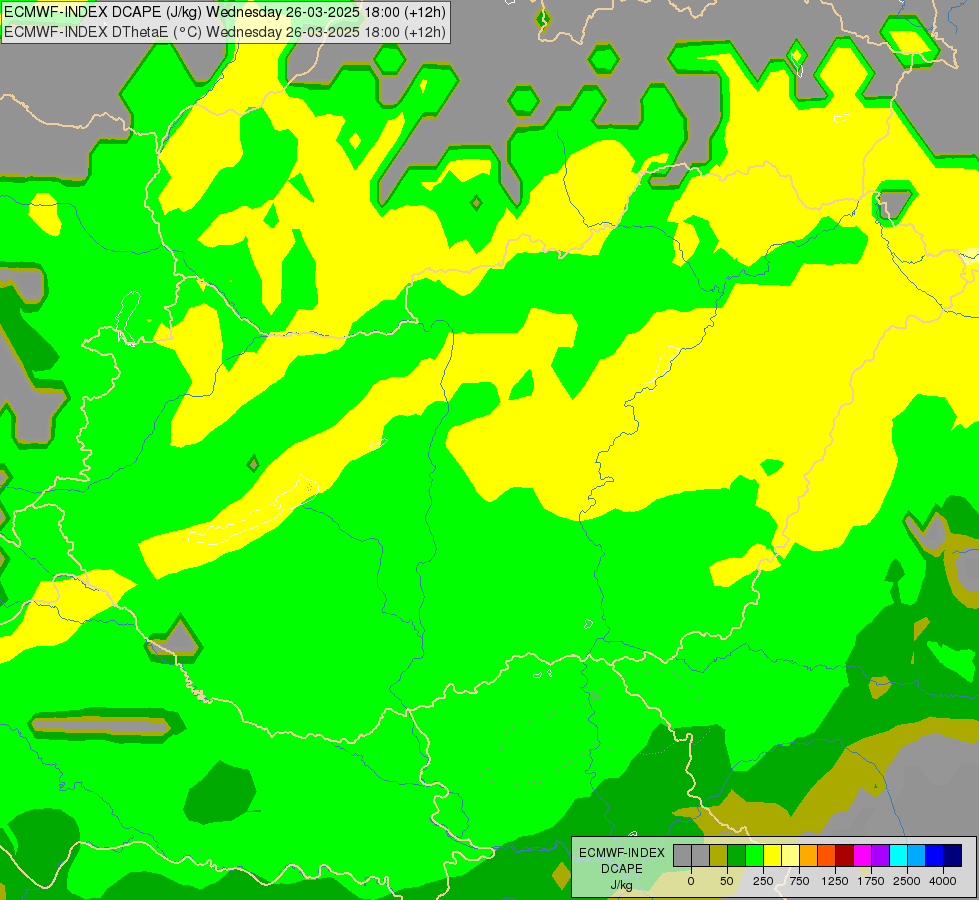This screenshot has height=900, width=979.
Task: Click the pure blue legend swatch
Action: [935, 856]
